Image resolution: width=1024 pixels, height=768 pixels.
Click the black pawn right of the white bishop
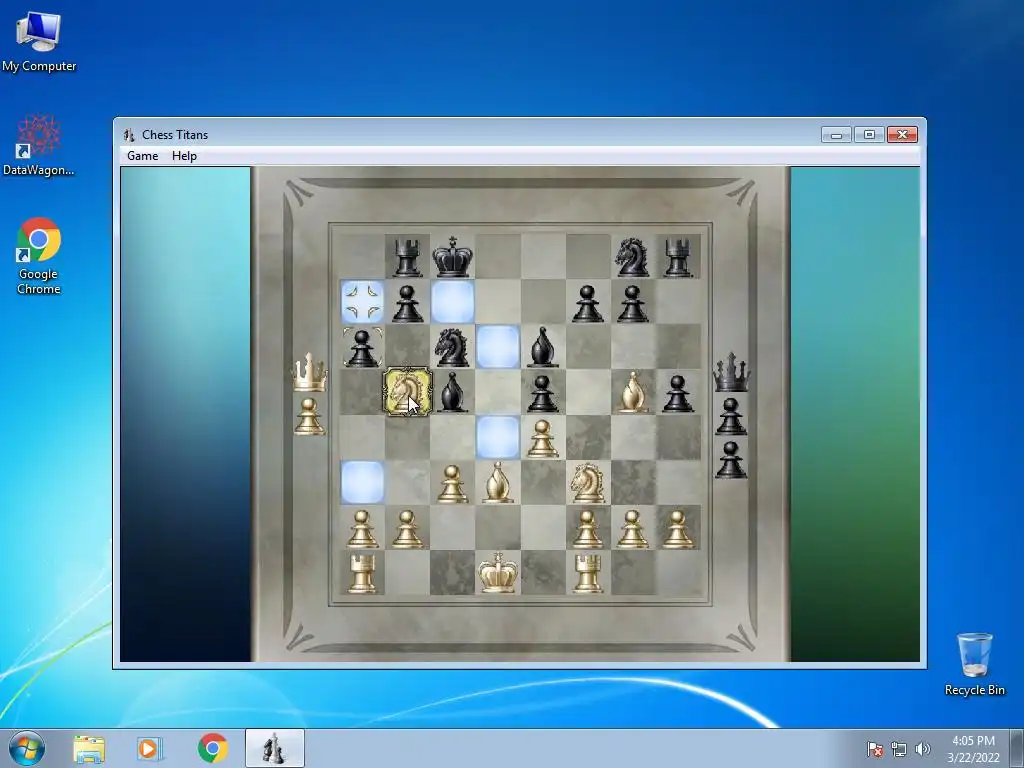pyautogui.click(x=678, y=393)
